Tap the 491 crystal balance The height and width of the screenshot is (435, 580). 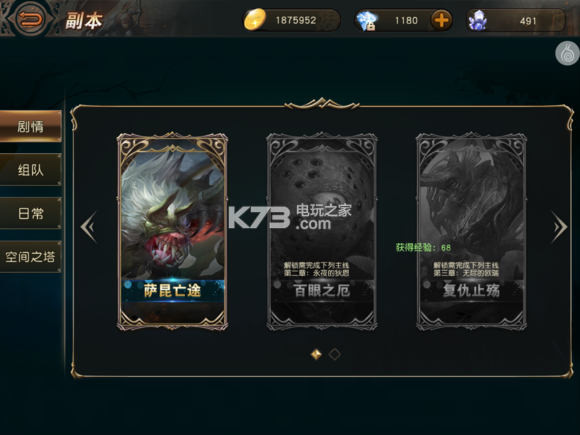pos(528,21)
